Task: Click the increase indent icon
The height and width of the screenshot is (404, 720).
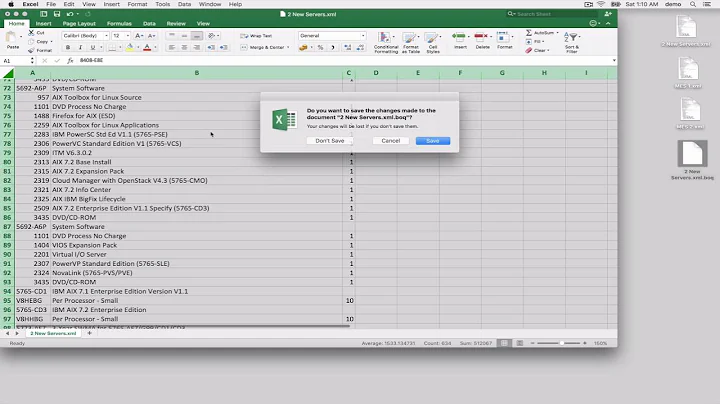Action: [224, 47]
